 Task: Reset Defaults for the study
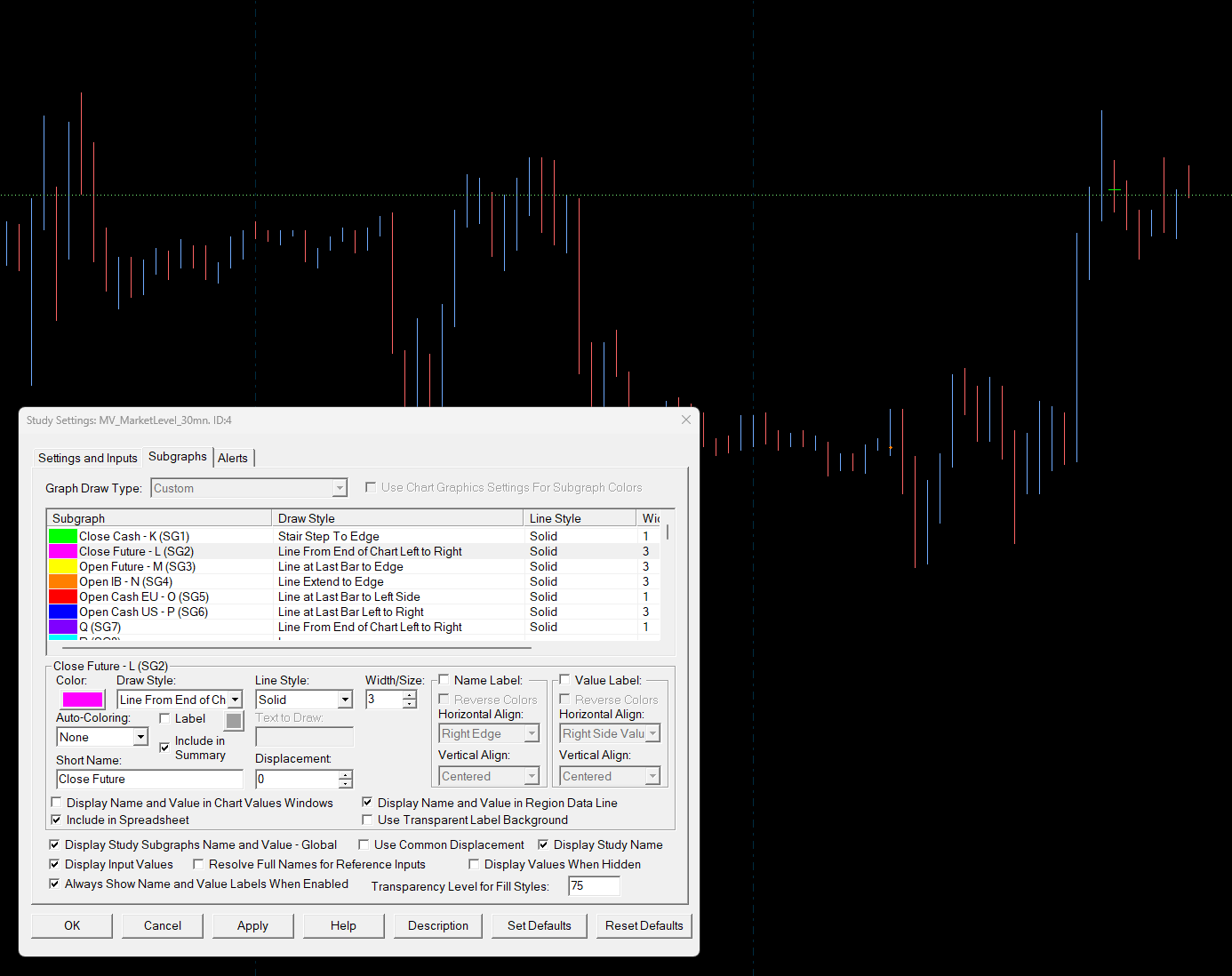point(644,925)
